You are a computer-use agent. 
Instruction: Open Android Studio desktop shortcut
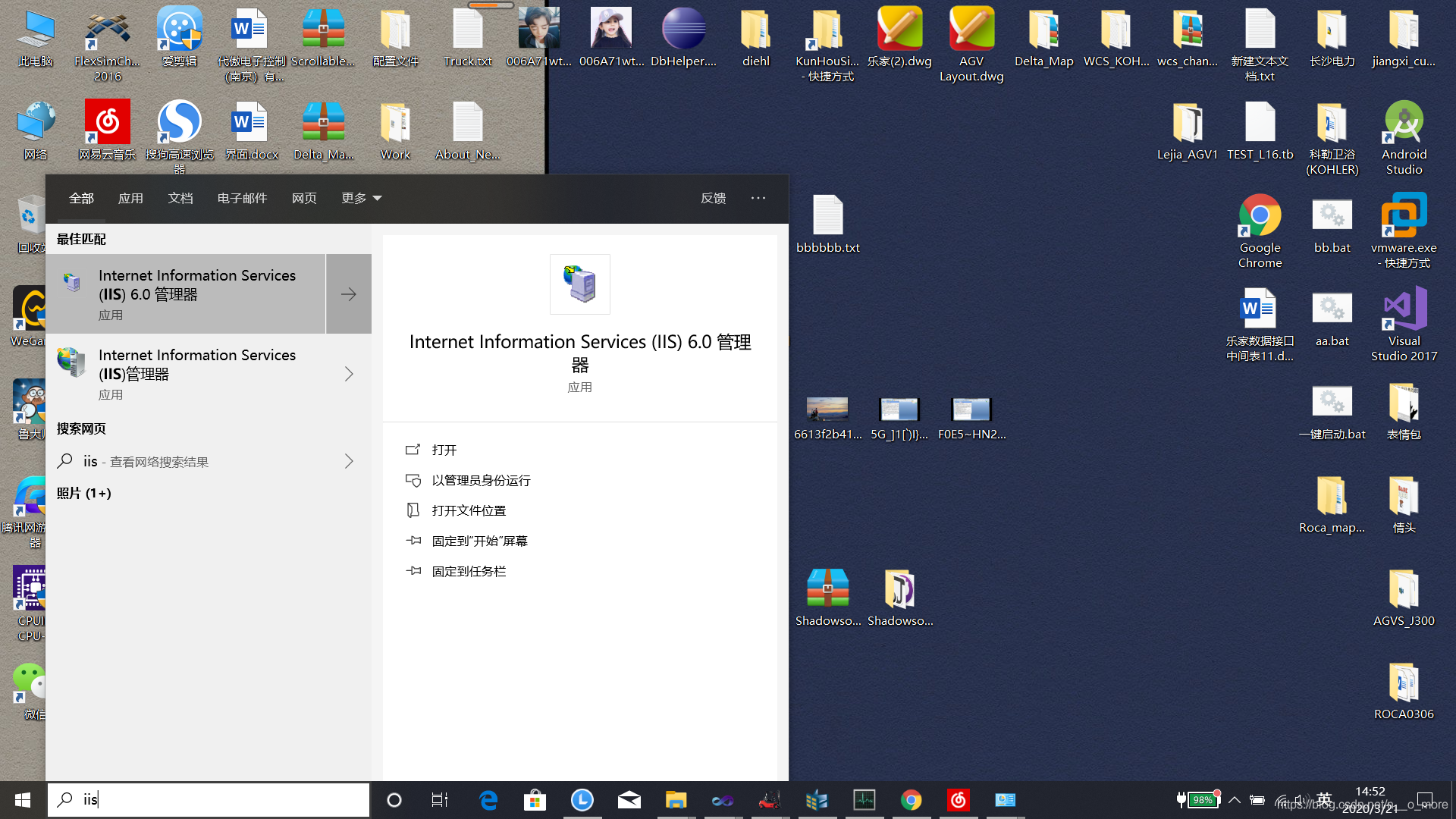[x=1404, y=138]
